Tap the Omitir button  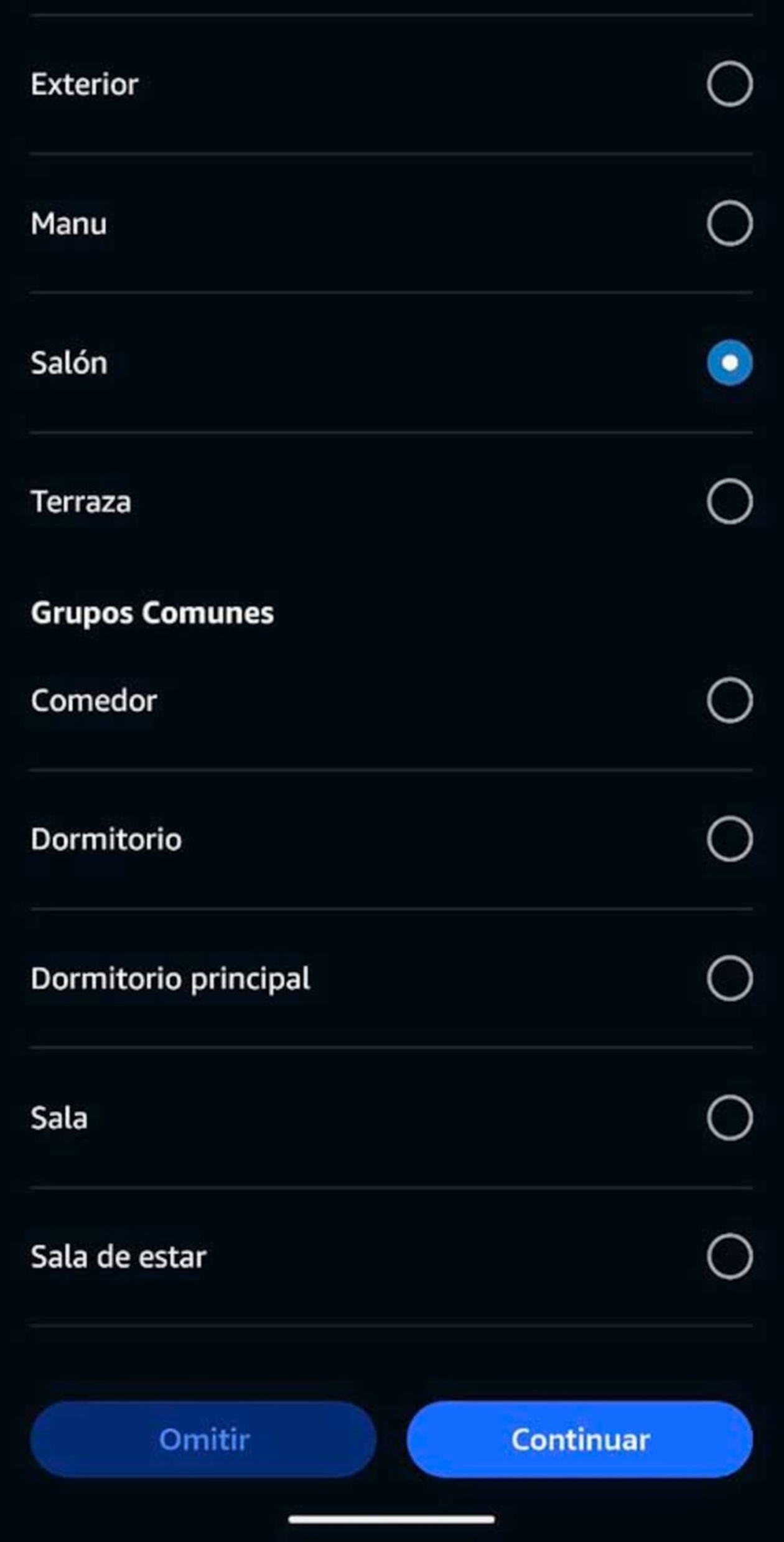[x=203, y=1439]
